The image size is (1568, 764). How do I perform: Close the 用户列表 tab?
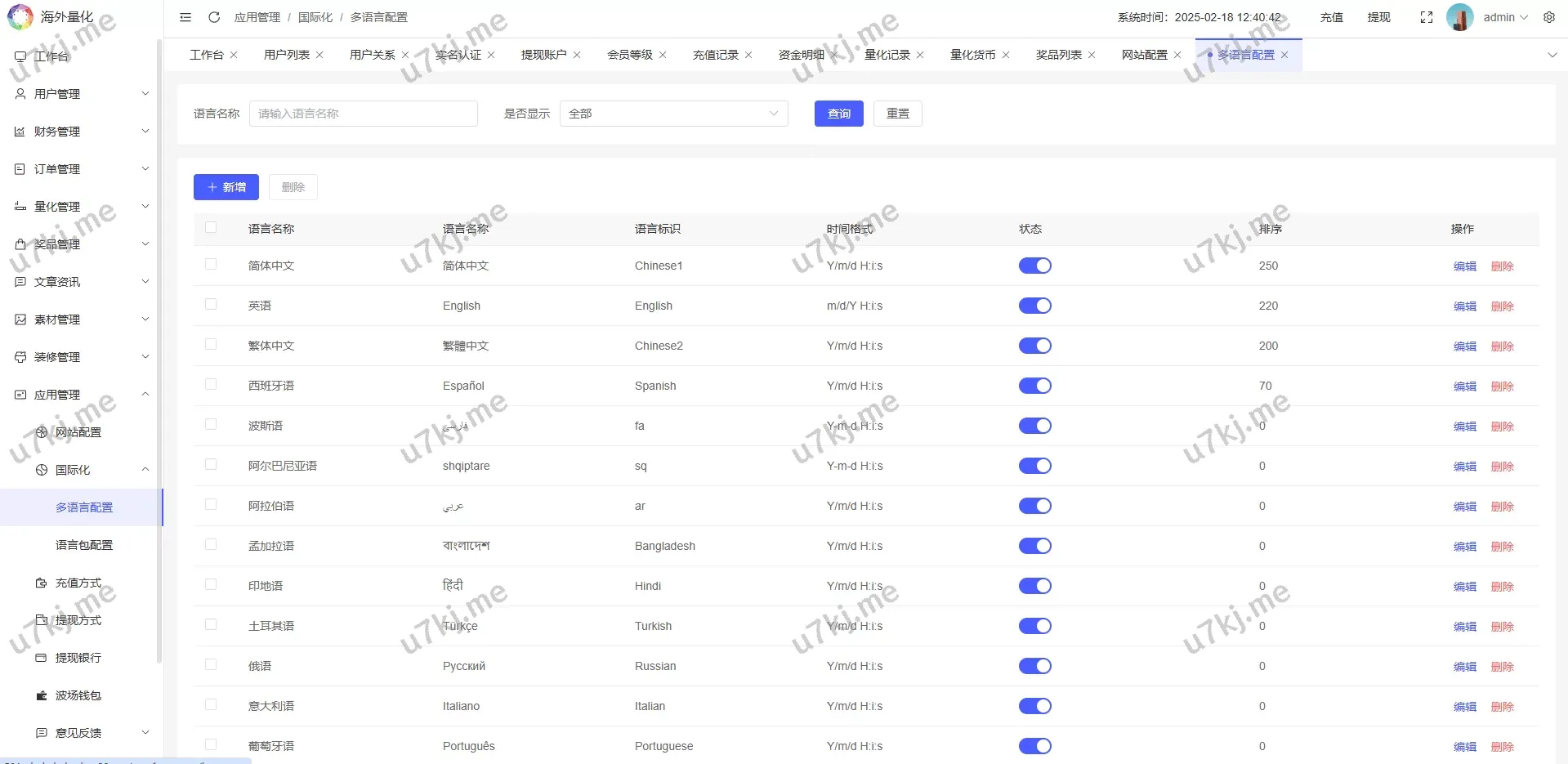319,55
